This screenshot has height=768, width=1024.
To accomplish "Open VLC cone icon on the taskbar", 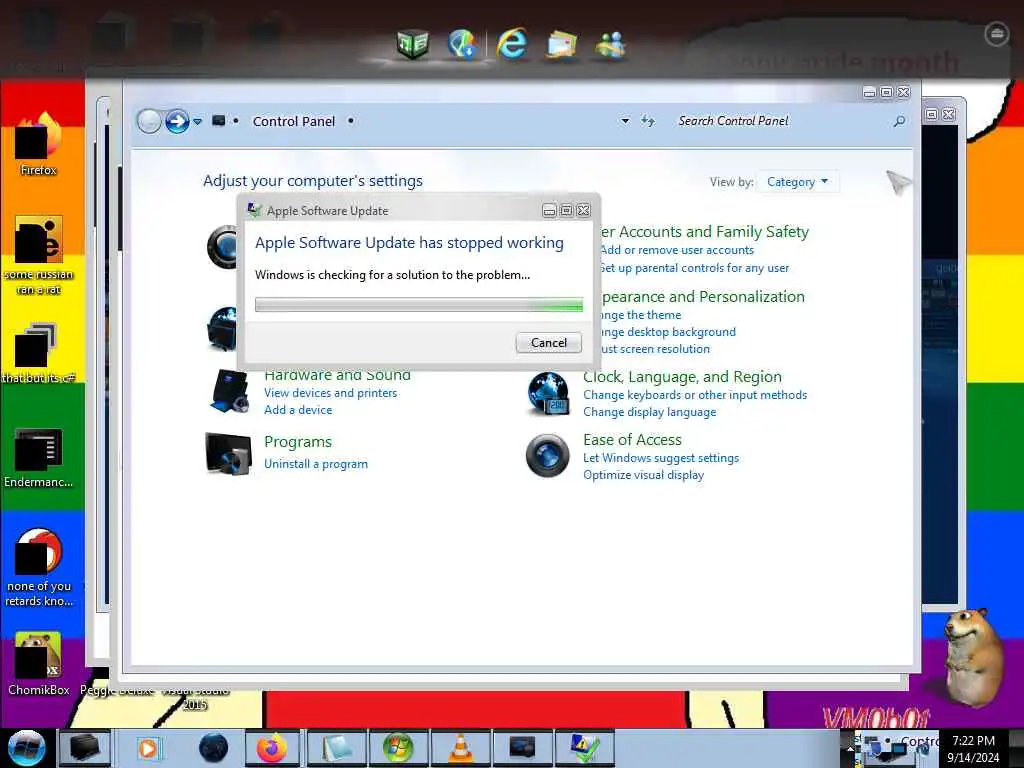I will click(x=460, y=748).
